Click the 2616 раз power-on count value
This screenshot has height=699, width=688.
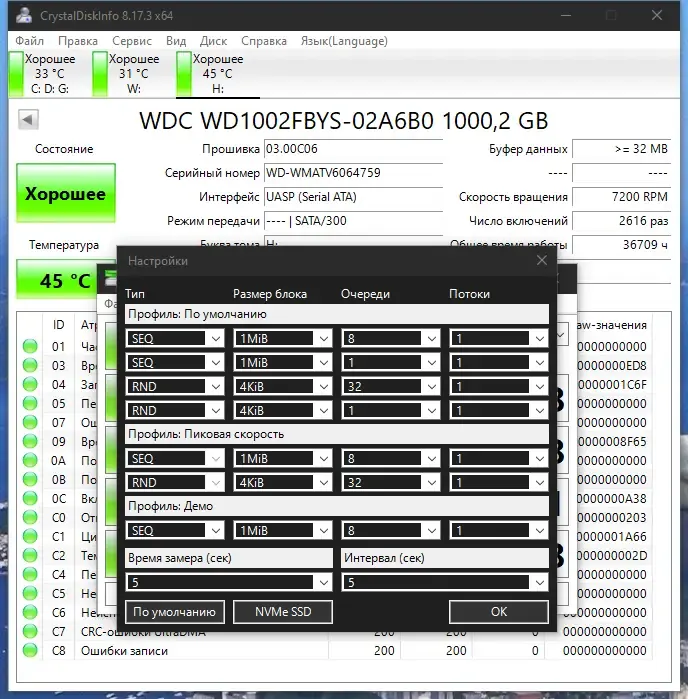point(621,221)
